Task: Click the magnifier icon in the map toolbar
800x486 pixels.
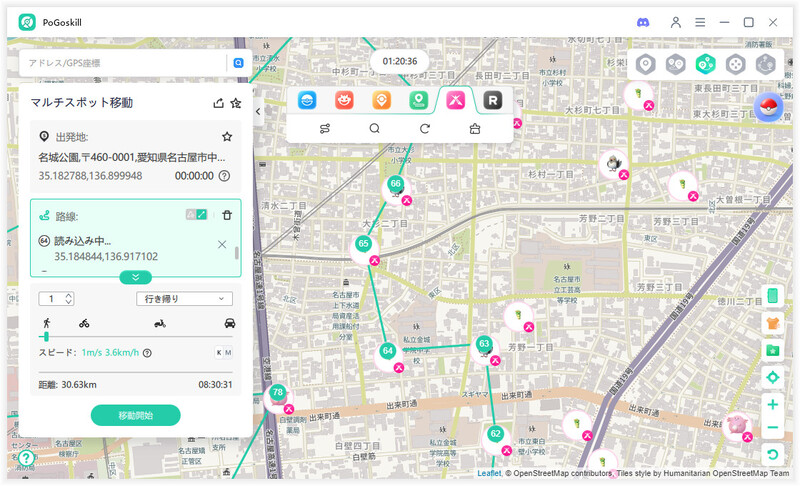Action: (374, 129)
